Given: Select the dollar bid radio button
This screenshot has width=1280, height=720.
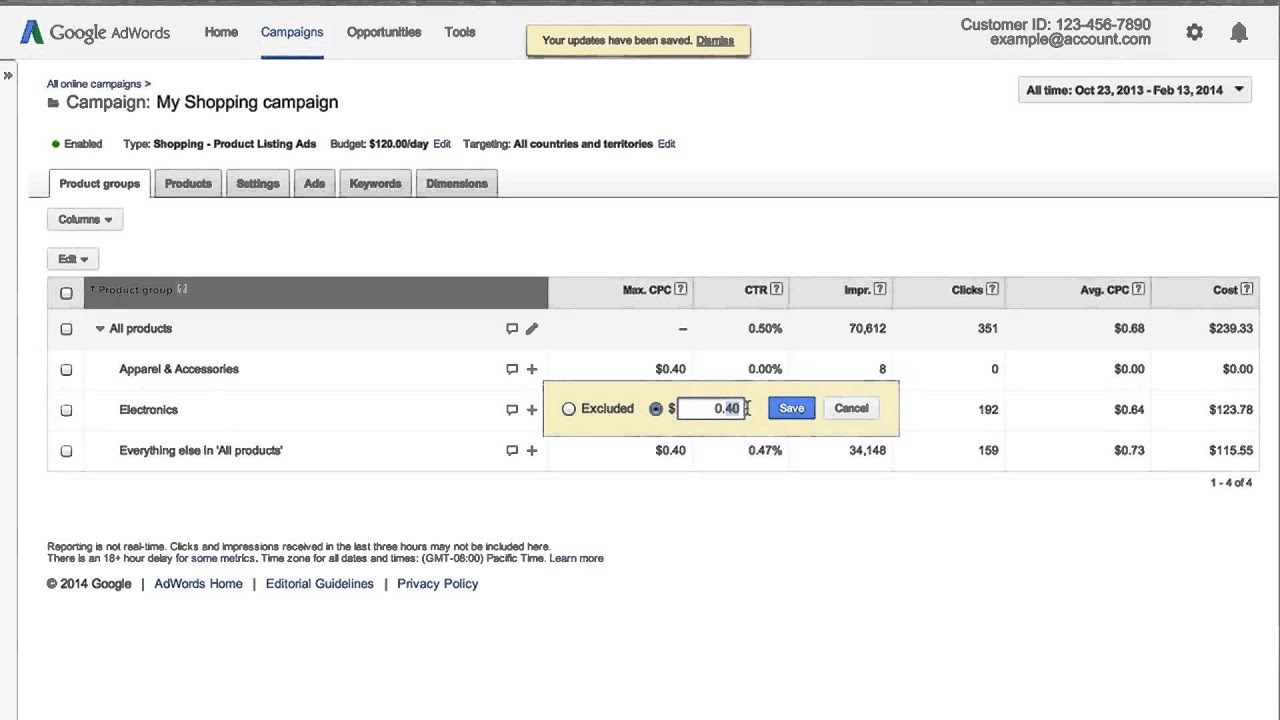Looking at the screenshot, I should point(656,409).
